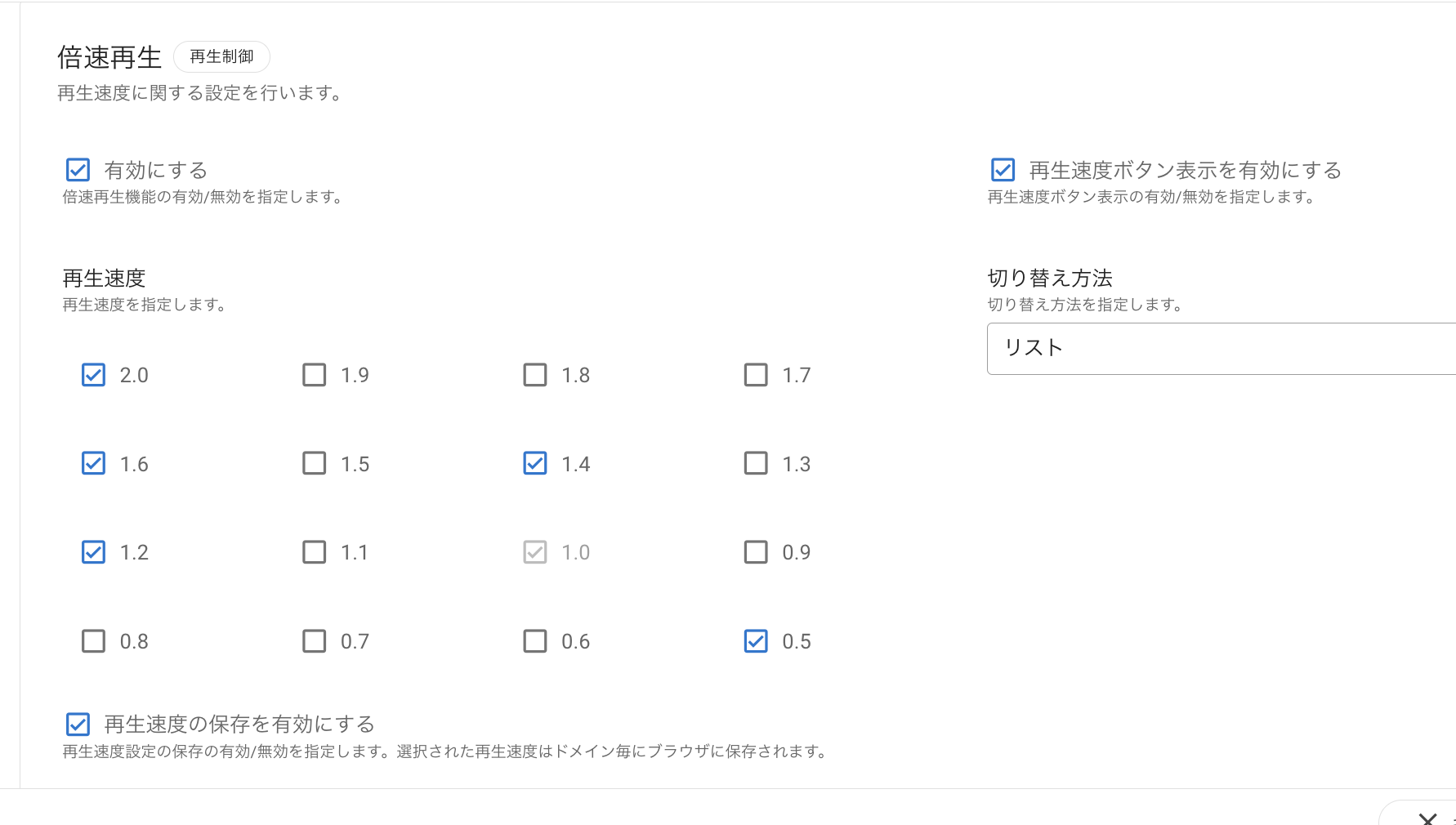
Task: Enable the 1.9 speed checkbox
Action: pyautogui.click(x=315, y=375)
